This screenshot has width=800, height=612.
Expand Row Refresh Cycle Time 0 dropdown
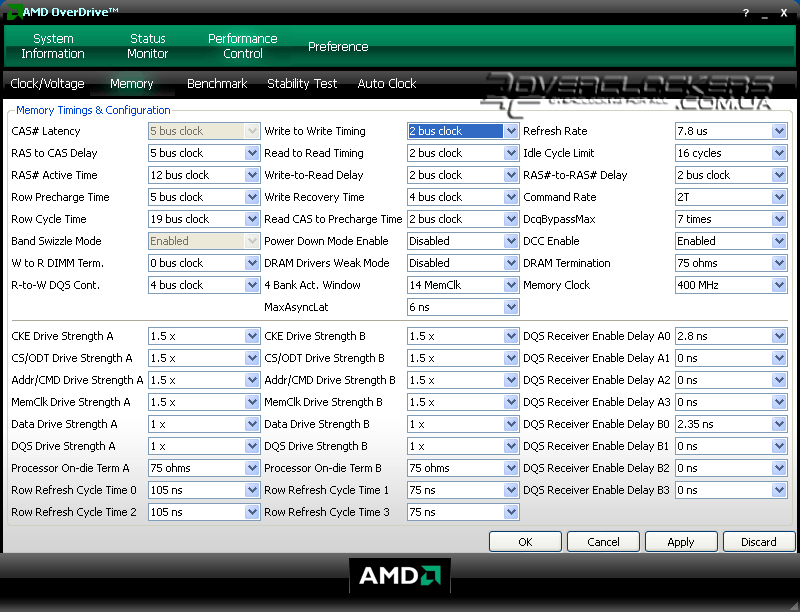(x=252, y=490)
